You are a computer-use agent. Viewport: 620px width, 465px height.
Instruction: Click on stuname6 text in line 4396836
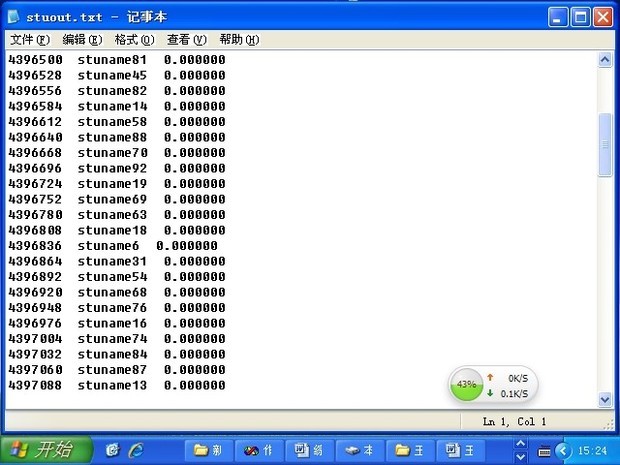(x=108, y=246)
